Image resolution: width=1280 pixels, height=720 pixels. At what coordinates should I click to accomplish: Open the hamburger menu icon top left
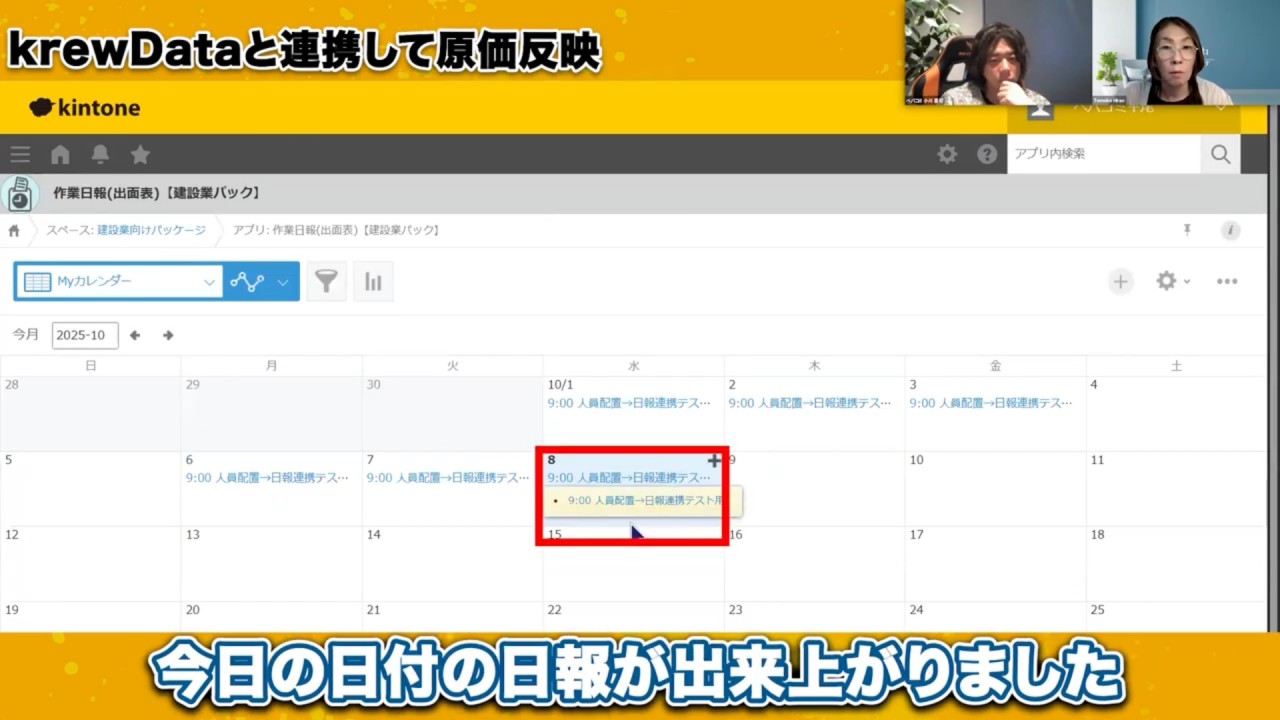(x=20, y=154)
